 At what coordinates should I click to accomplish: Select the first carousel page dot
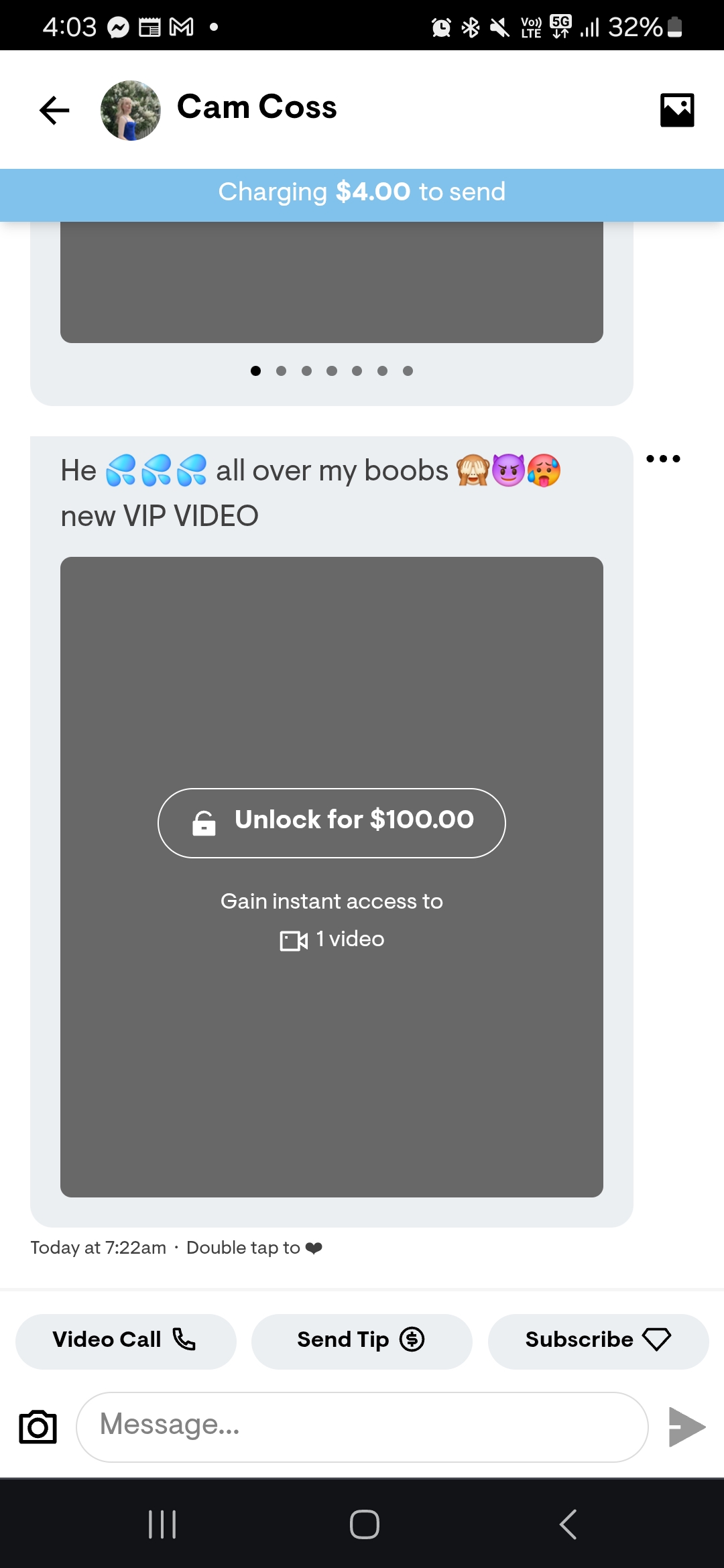tap(255, 371)
